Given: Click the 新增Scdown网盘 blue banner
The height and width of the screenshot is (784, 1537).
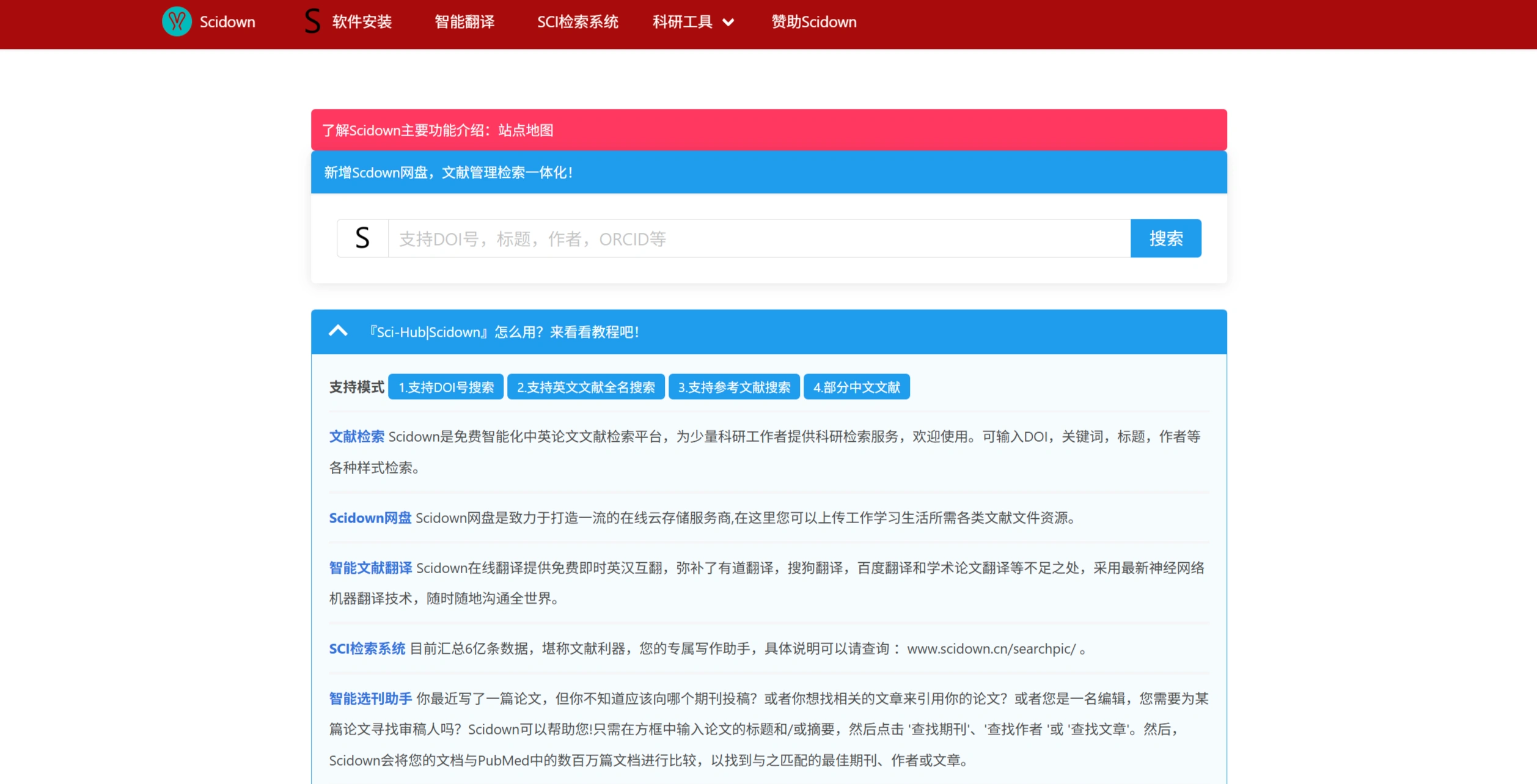Looking at the screenshot, I should [769, 172].
